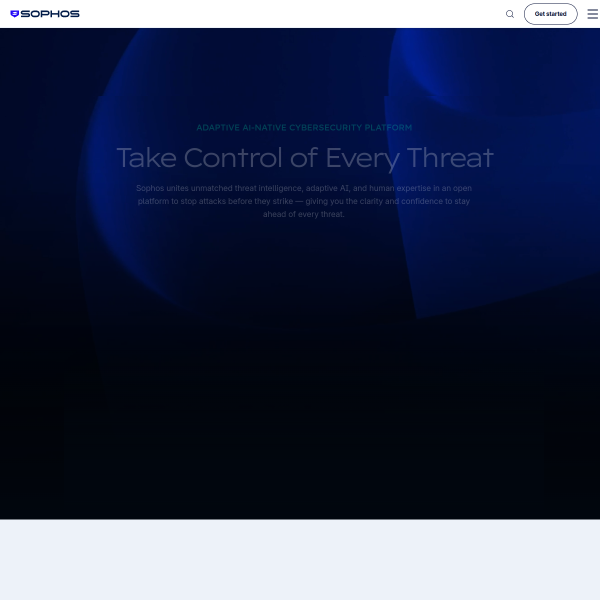
Task: Open the Sophos logo home link
Action: pos(45,14)
